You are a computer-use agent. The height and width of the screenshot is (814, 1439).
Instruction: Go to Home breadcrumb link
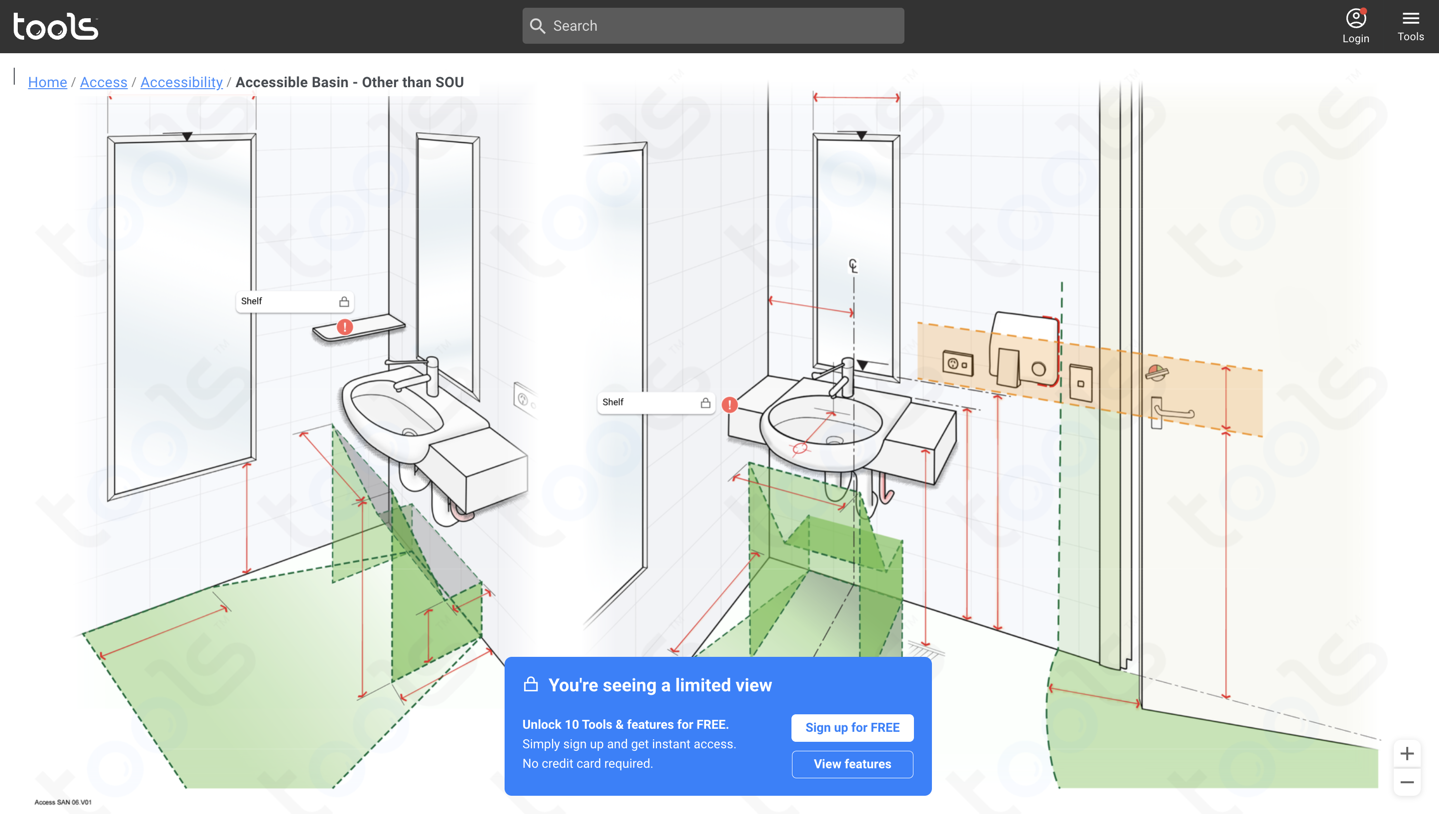tap(47, 82)
